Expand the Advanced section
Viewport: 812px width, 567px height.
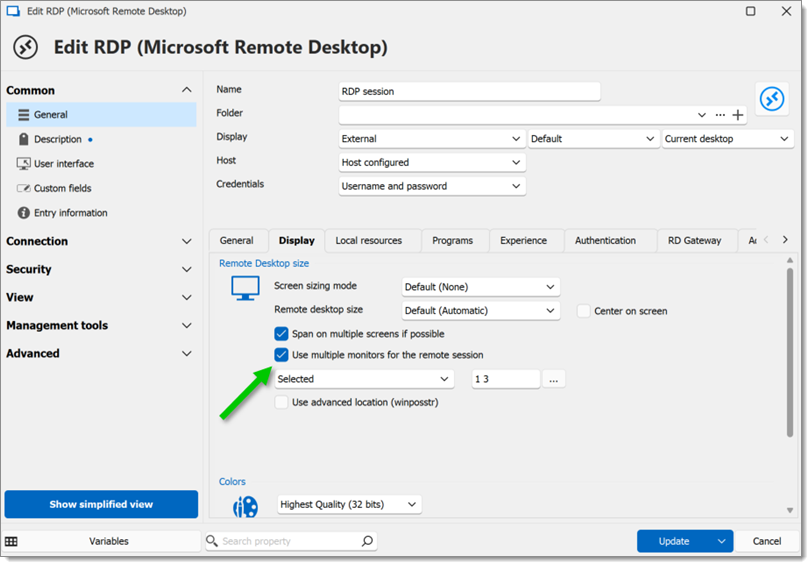[186, 353]
